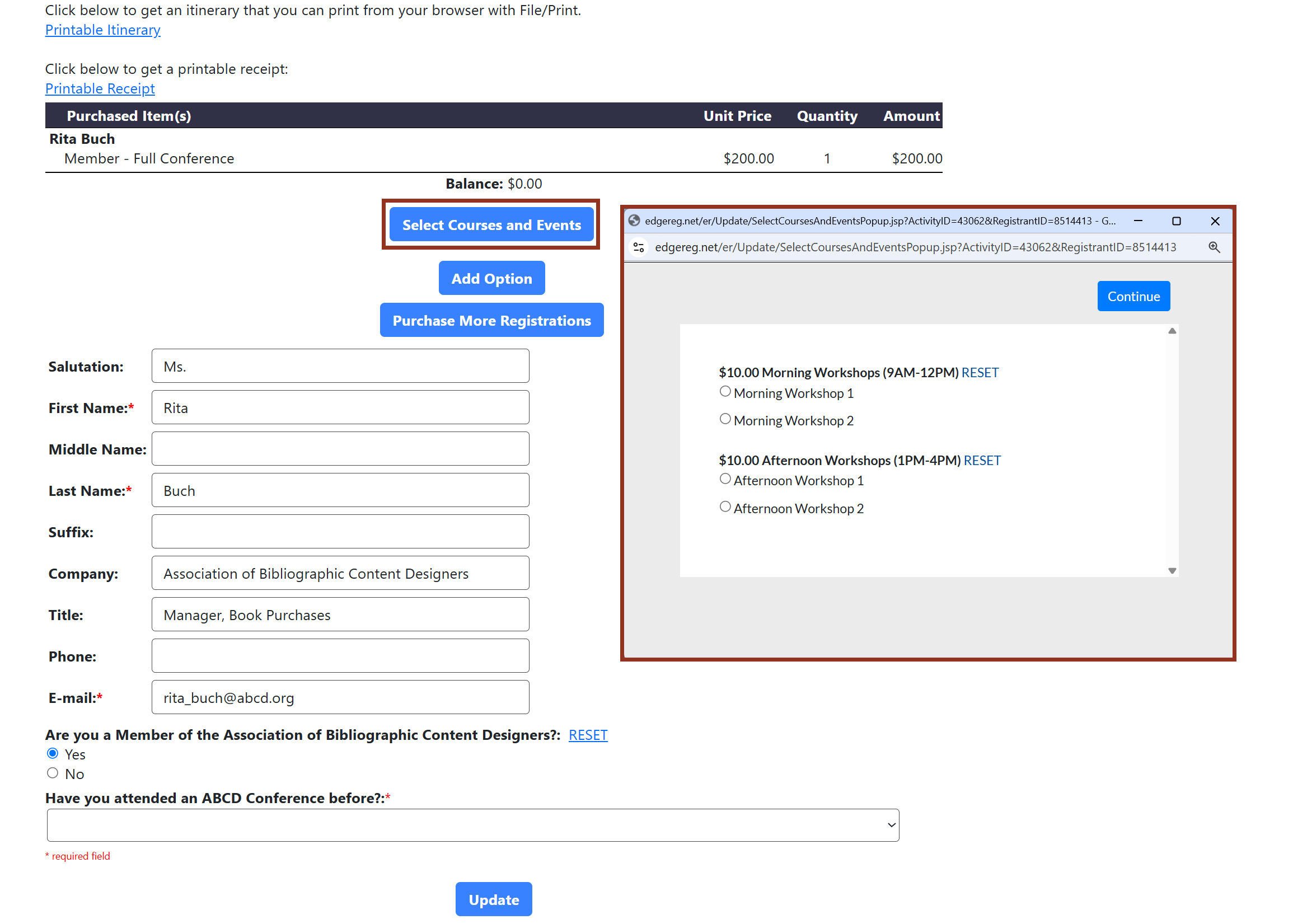
Task: Maximize the popup window
Action: (1176, 221)
